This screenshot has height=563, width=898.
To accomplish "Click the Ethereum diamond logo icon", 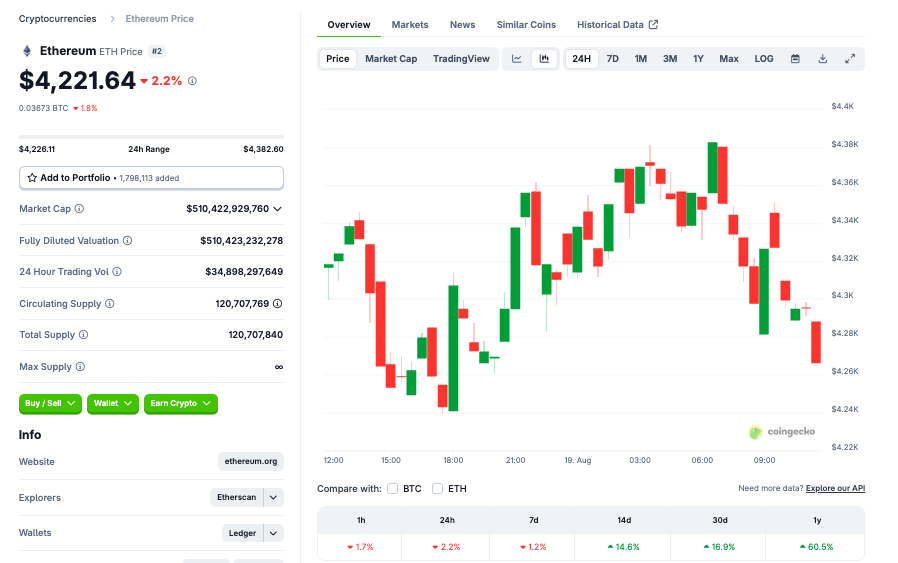I will (x=26, y=51).
